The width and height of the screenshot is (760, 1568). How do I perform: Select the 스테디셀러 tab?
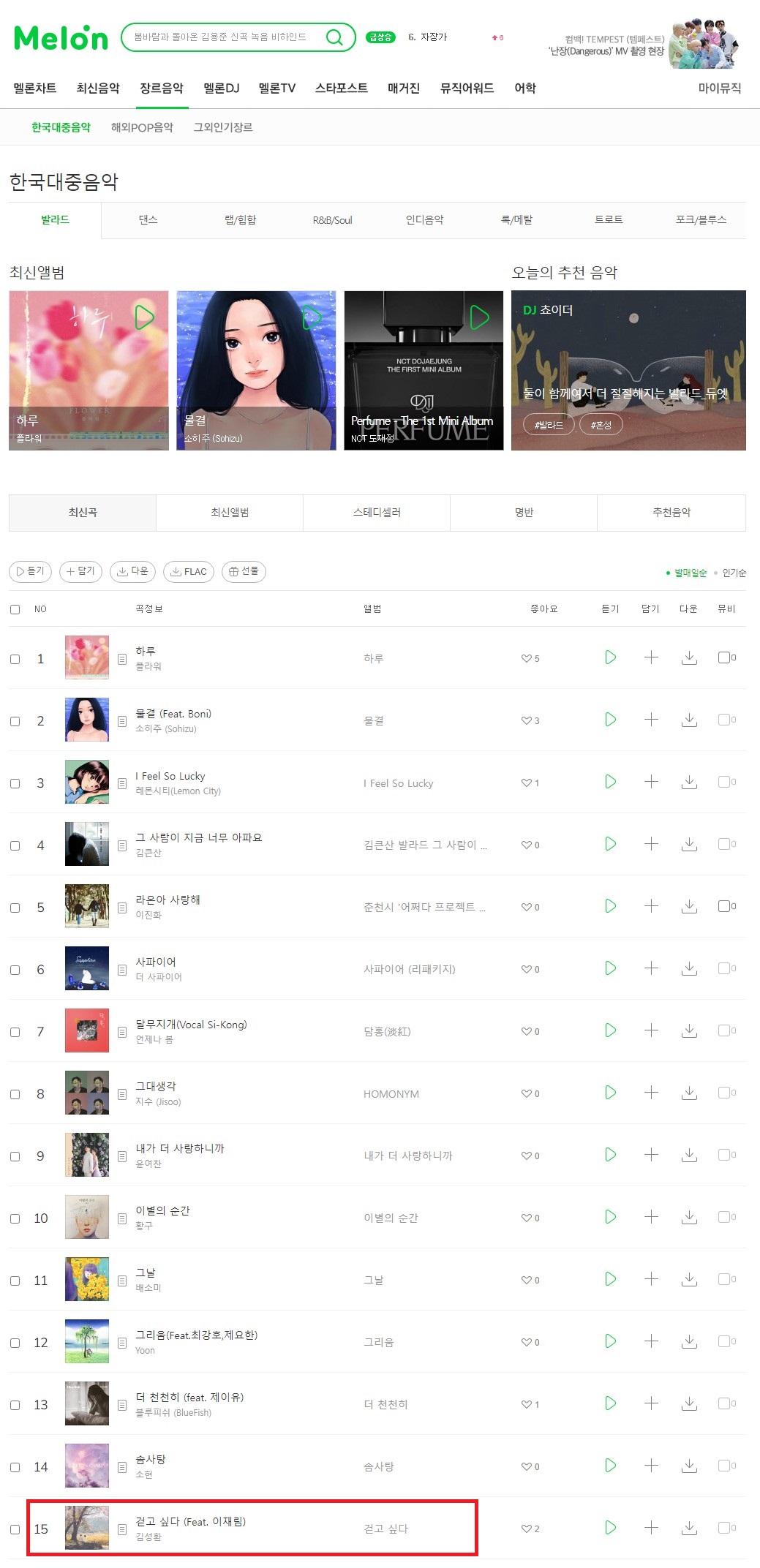pyautogui.click(x=377, y=513)
